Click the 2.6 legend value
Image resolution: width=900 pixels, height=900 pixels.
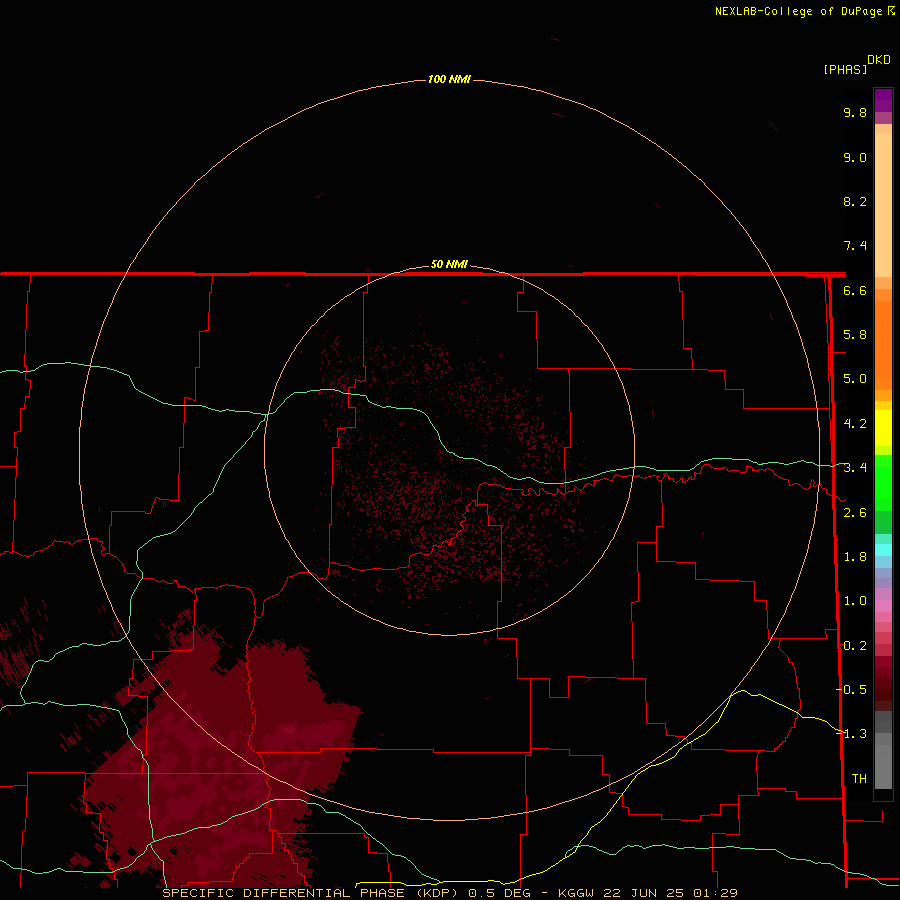(855, 513)
